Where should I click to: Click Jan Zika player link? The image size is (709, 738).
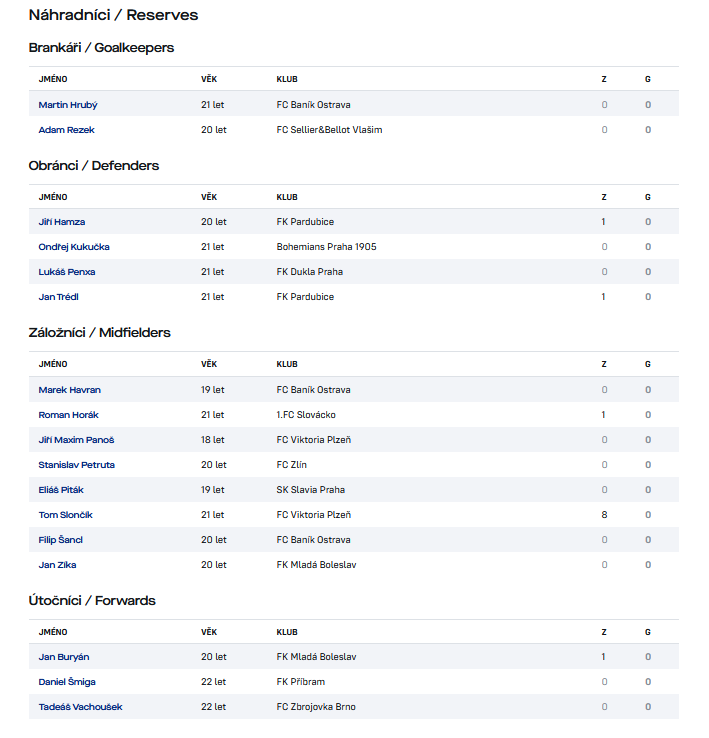[57, 565]
